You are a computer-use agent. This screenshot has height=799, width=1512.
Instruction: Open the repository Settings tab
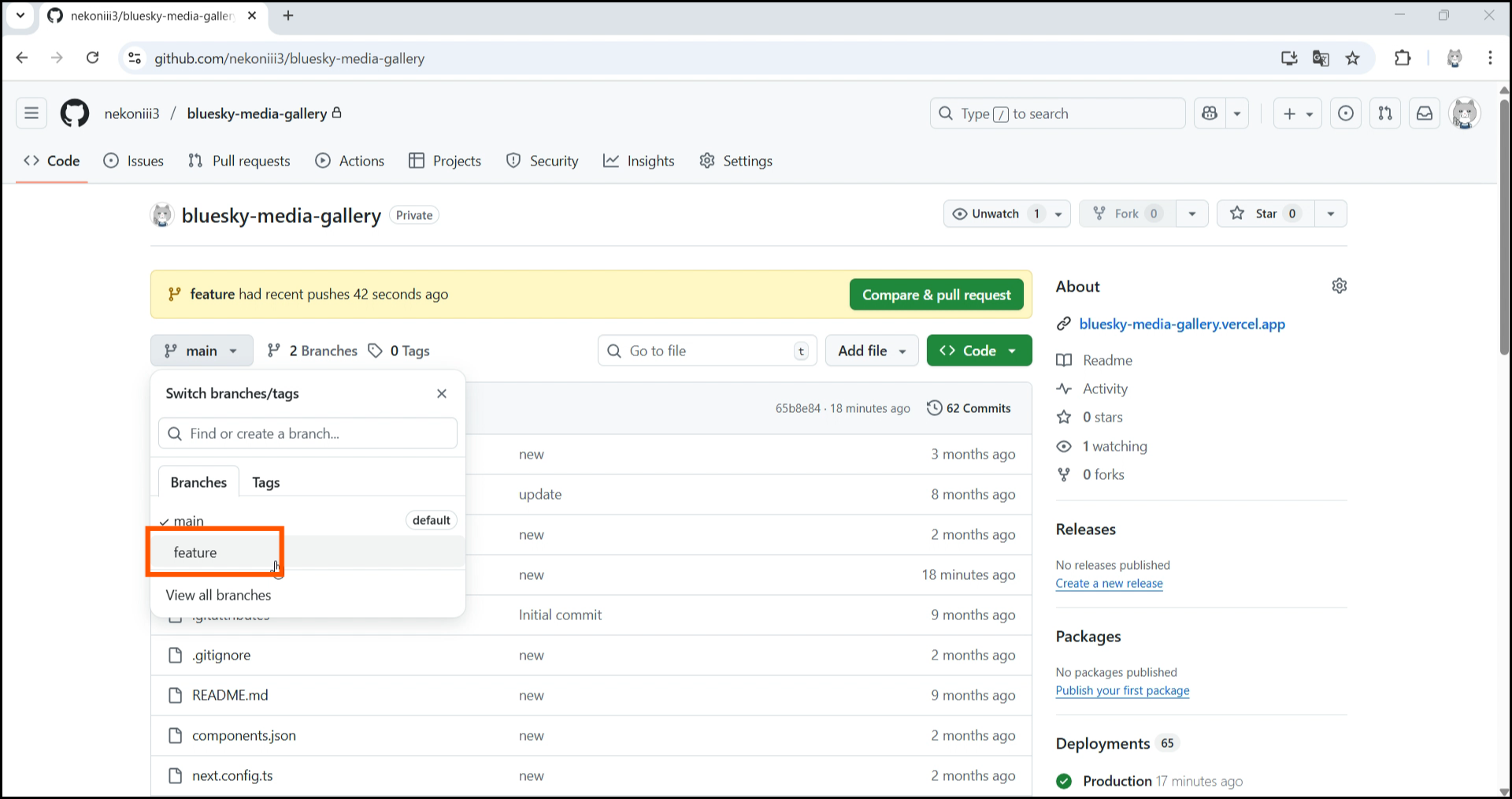point(736,161)
